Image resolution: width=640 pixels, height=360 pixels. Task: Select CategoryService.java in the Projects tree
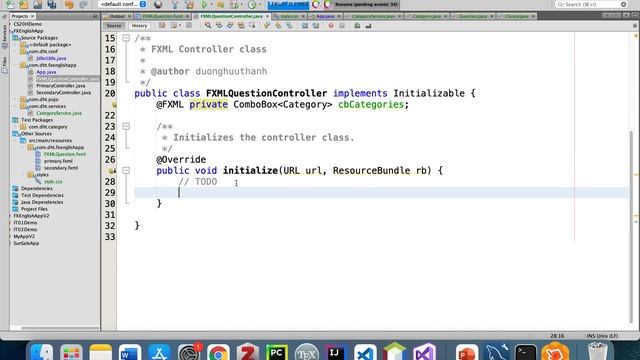click(59, 113)
